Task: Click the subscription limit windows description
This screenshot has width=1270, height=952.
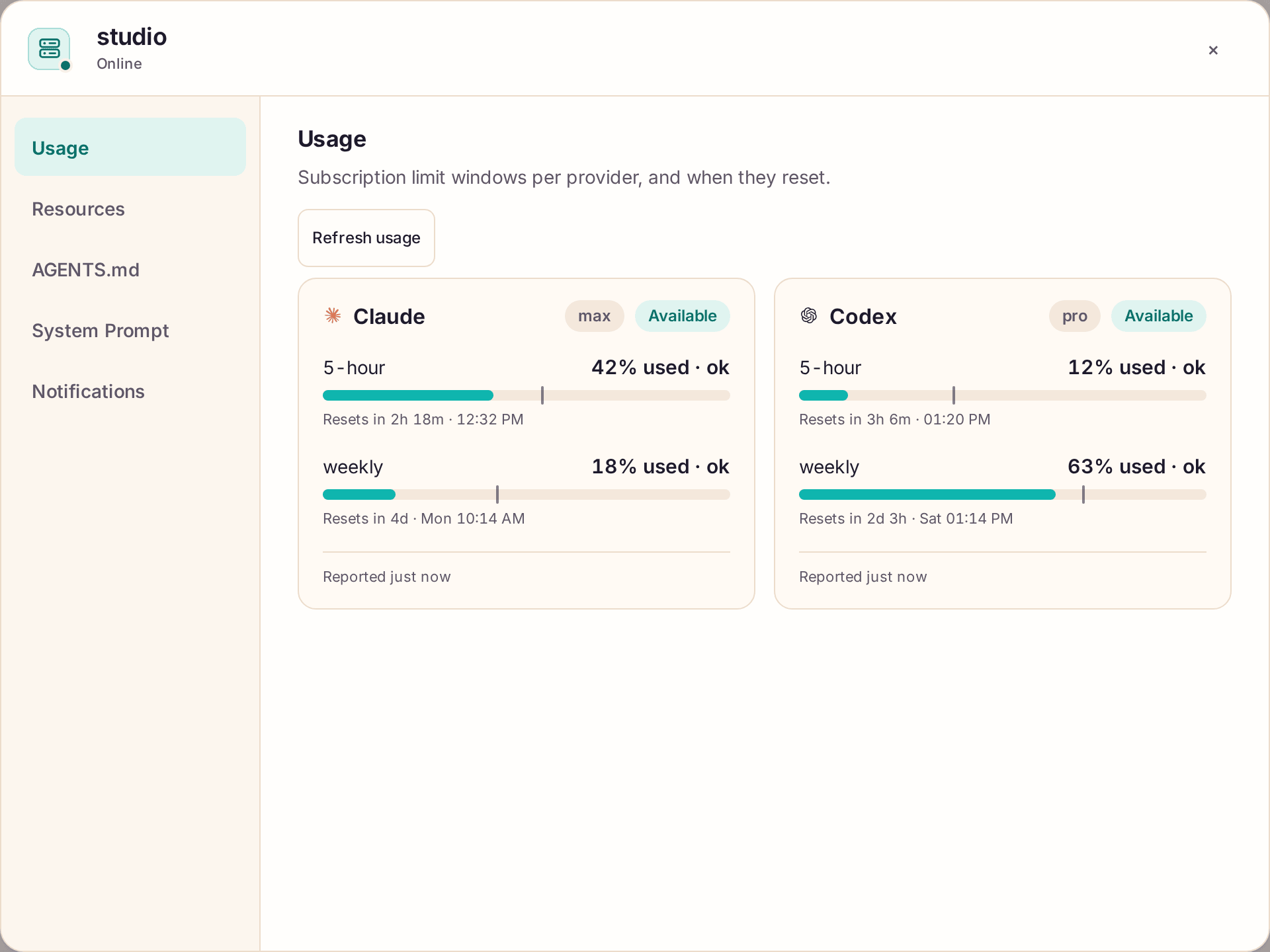Action: [564, 177]
